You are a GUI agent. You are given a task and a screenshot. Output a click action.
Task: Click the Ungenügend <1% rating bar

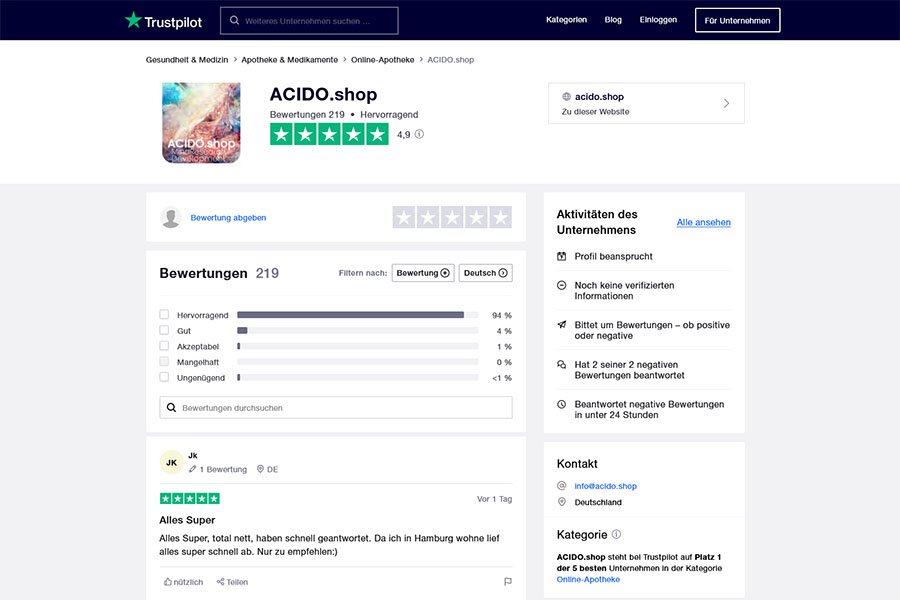pos(358,377)
